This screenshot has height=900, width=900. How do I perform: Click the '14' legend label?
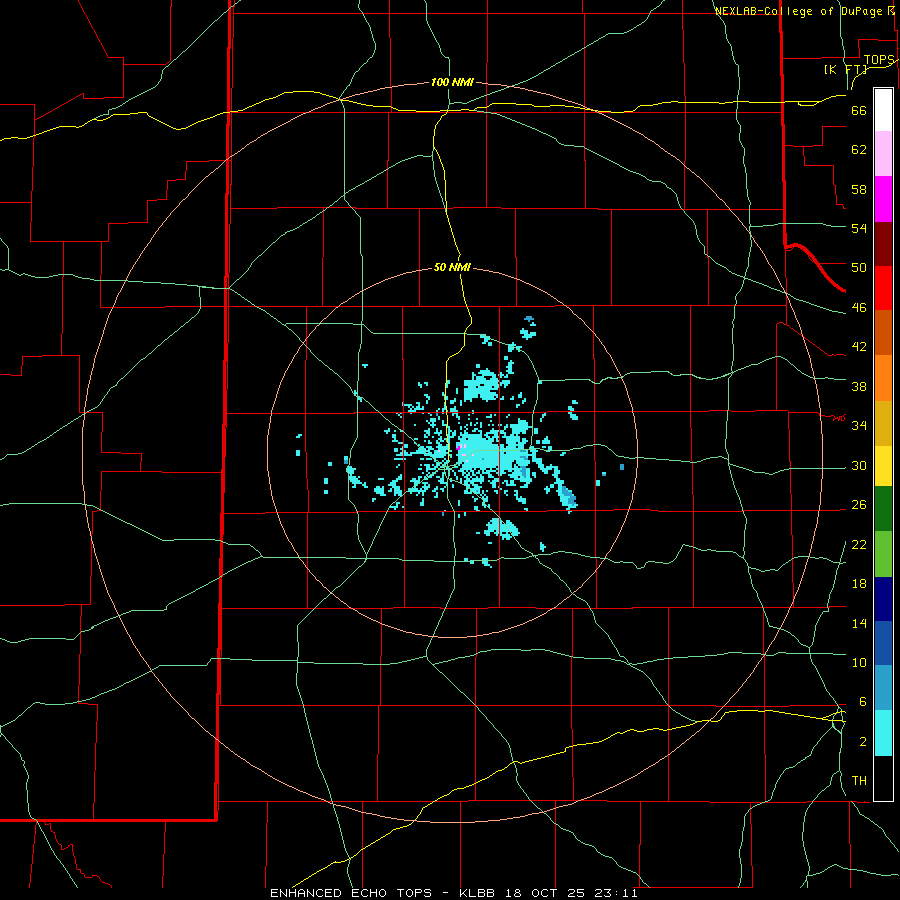859,623
